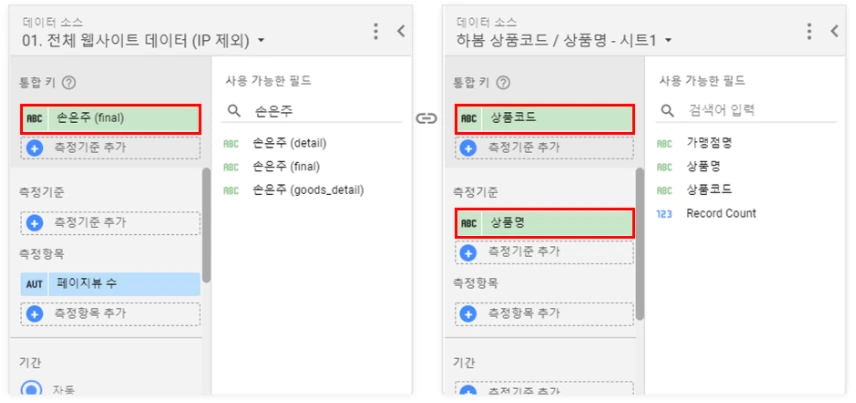This screenshot has height=403, width=856.
Task: Click the search magnifier in left field list
Action: [x=233, y=111]
